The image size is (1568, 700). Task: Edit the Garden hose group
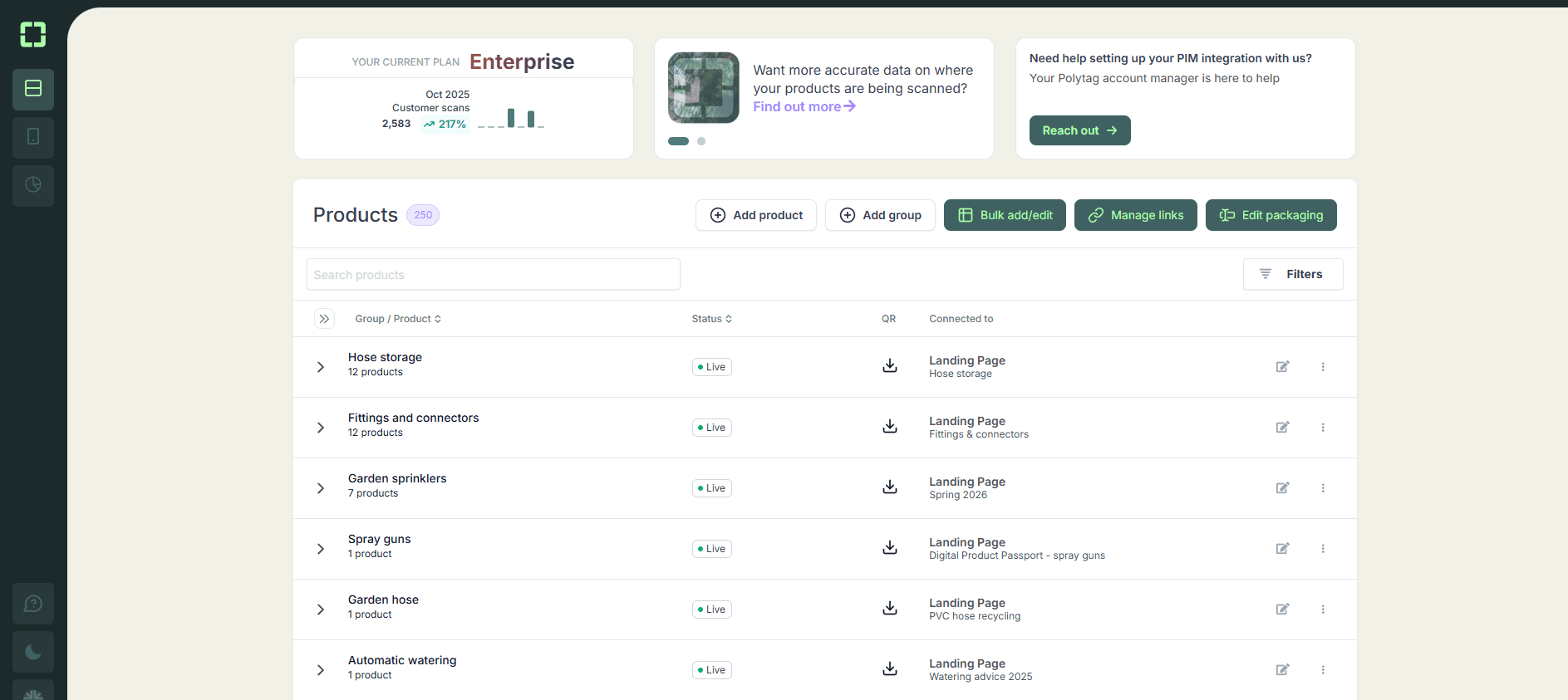point(1283,609)
